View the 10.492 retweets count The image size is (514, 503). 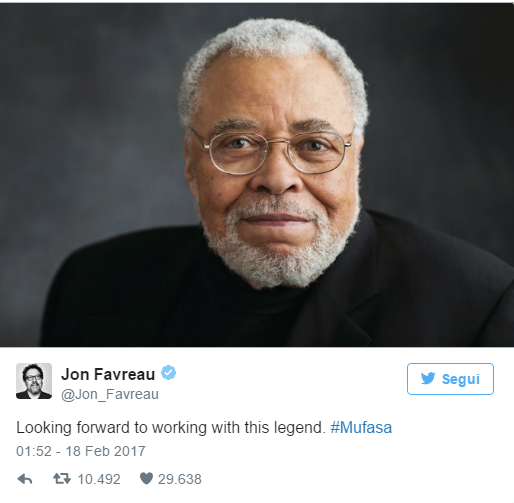coord(99,479)
